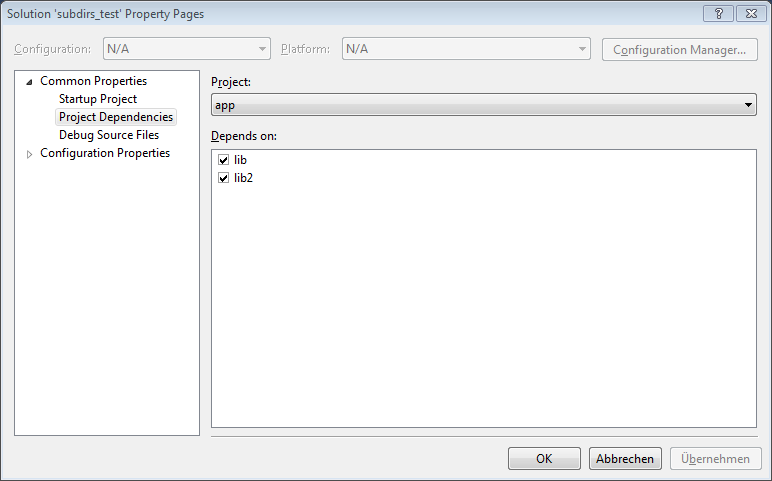Confirm the dialog with OK
This screenshot has width=772, height=481.
click(x=544, y=459)
